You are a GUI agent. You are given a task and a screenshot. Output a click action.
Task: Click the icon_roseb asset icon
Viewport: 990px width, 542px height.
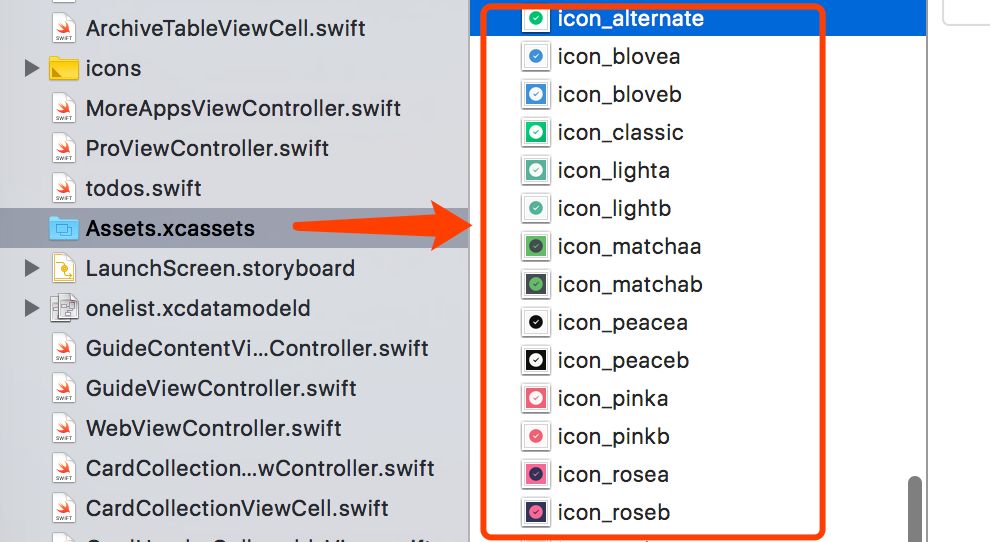[x=536, y=513]
